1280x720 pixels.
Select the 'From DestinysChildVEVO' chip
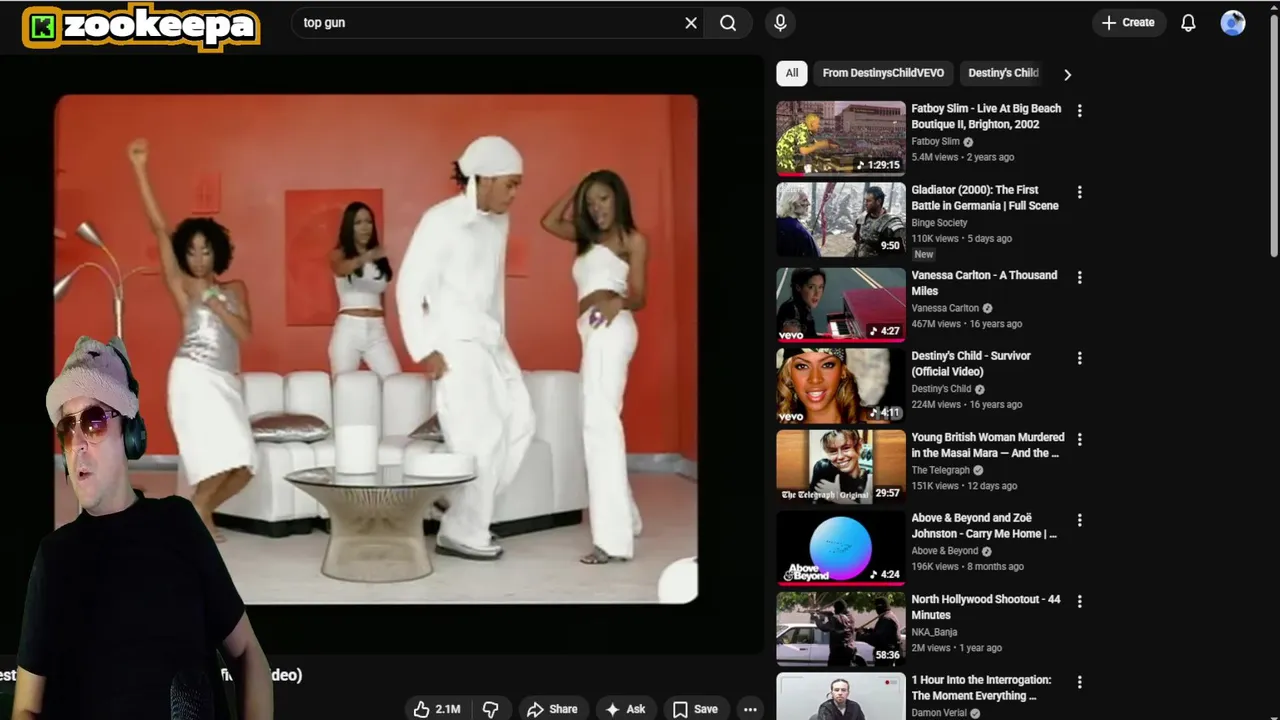(883, 73)
